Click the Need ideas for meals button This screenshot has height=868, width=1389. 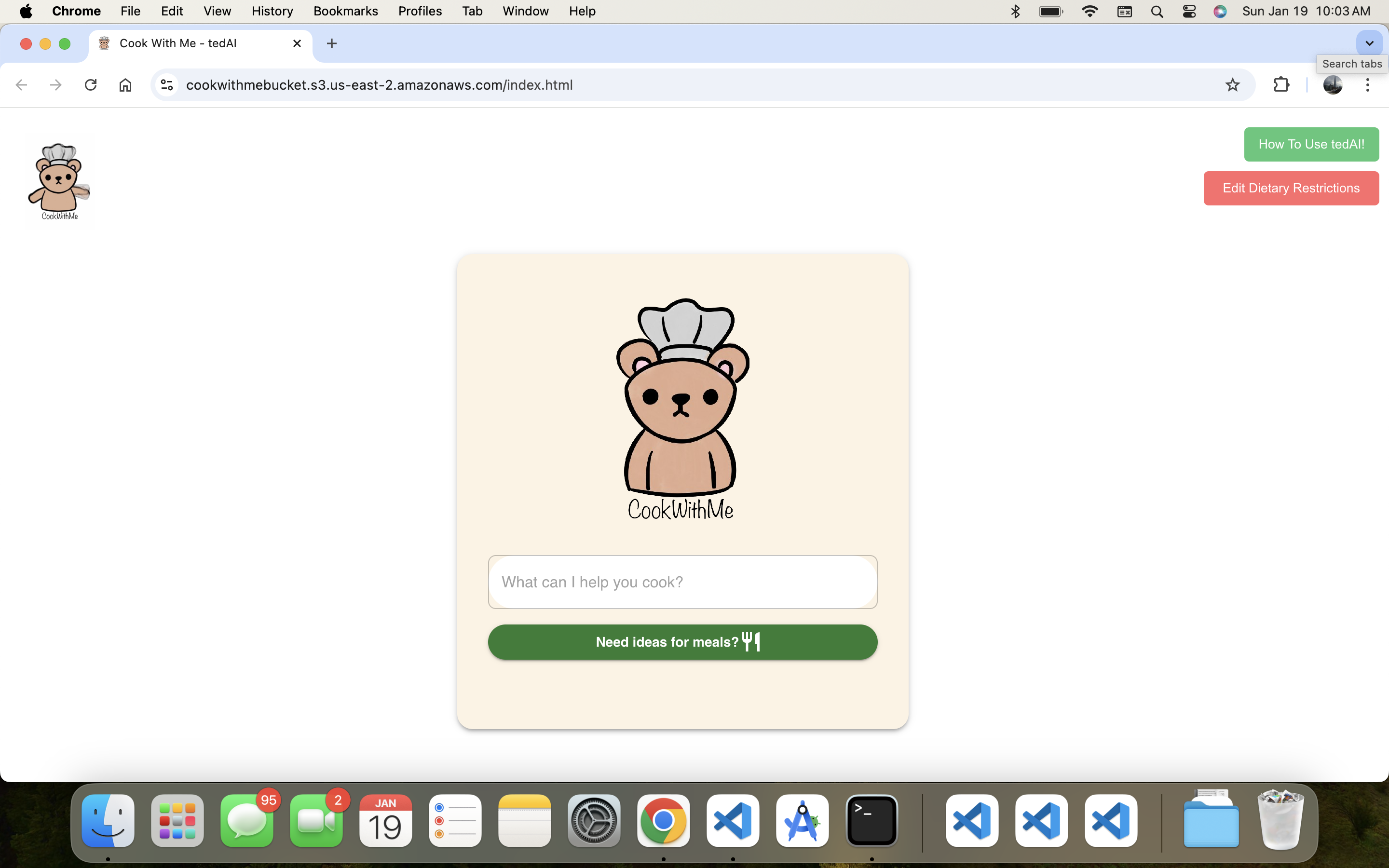[x=682, y=642]
